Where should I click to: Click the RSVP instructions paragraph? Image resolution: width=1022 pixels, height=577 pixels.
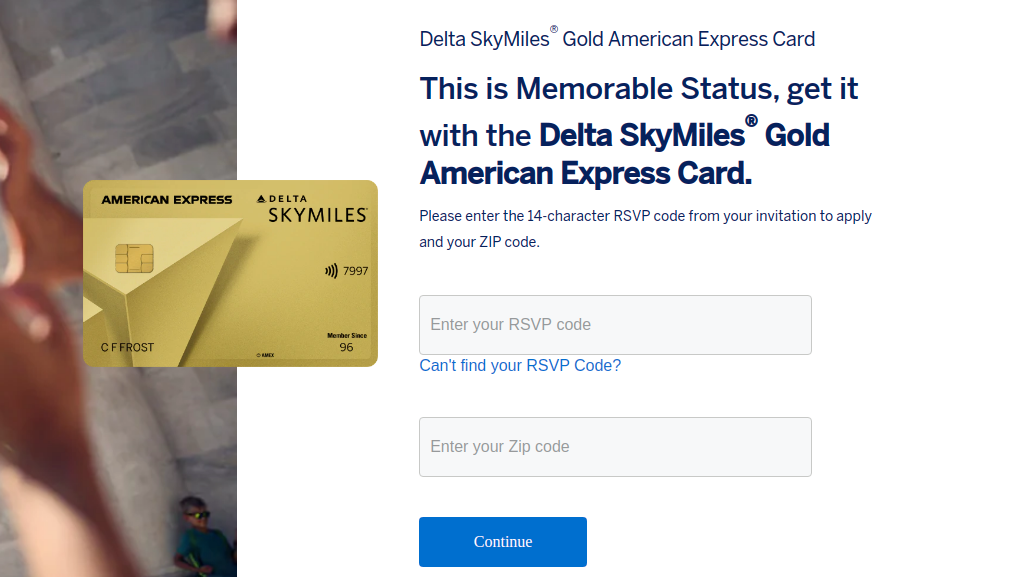coord(645,228)
